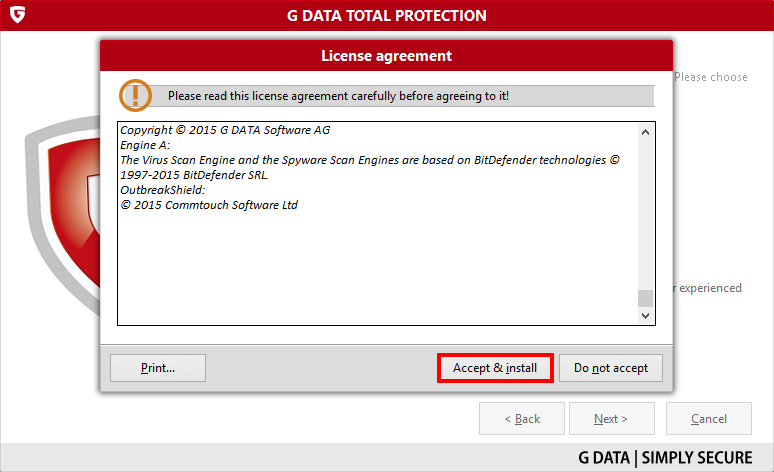Click the Copyright 2015 G DATA Software line

coord(225,130)
